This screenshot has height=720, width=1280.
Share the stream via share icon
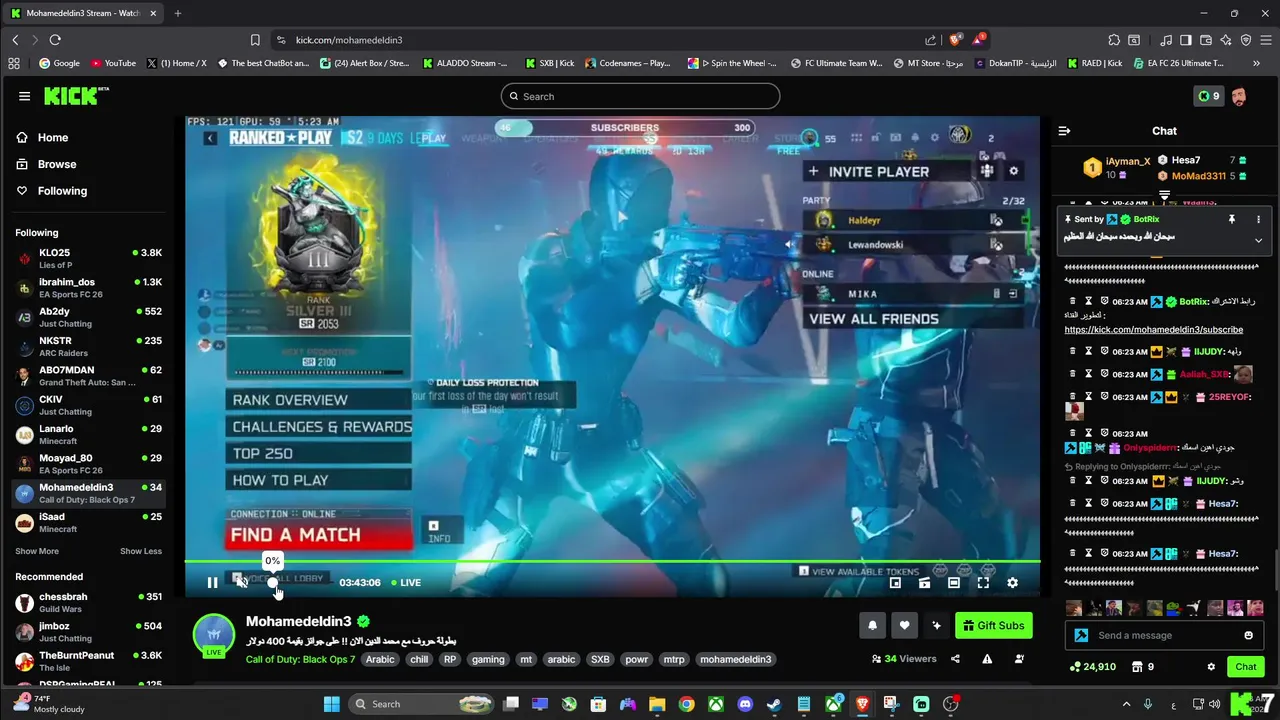955,659
